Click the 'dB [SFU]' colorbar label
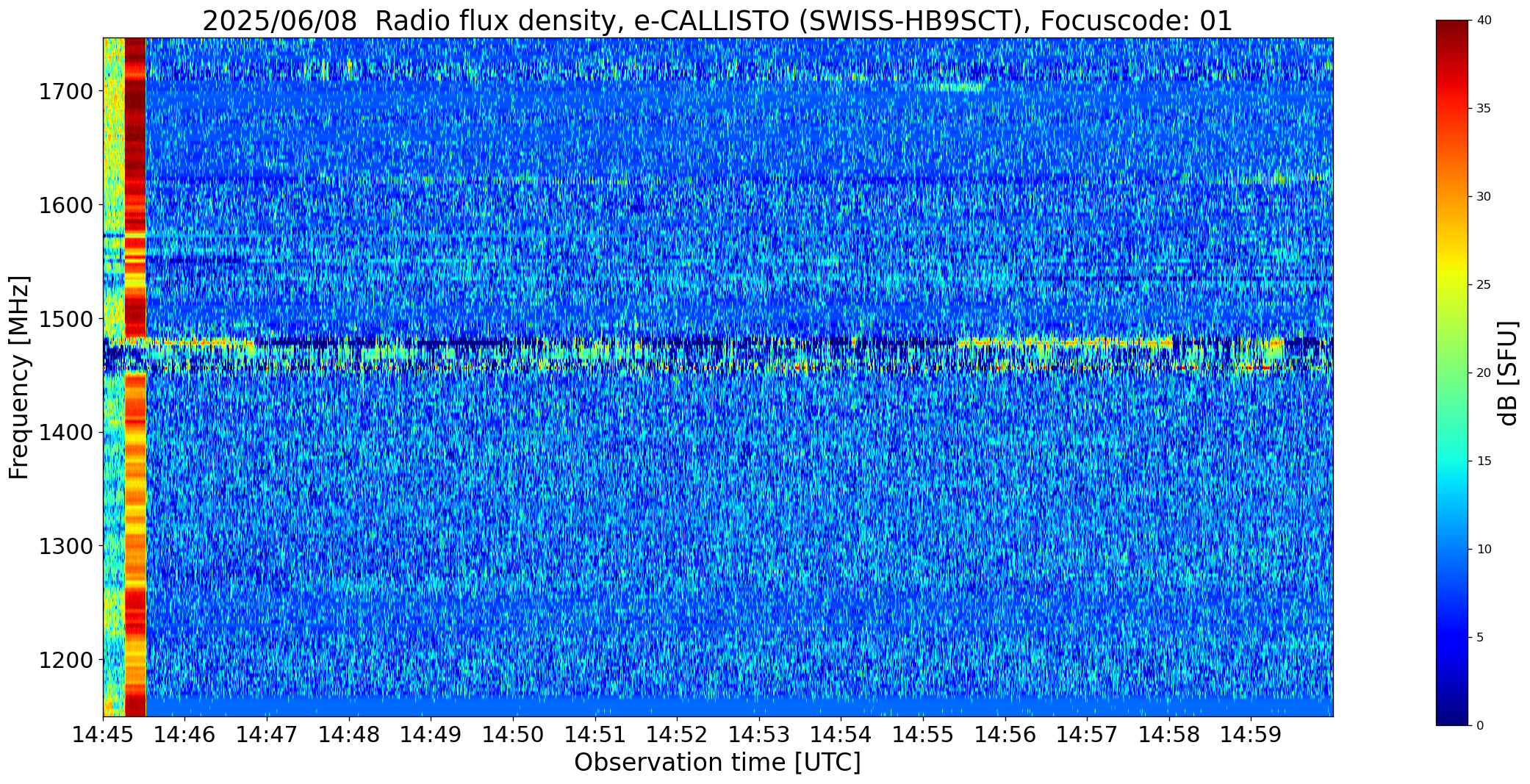The image size is (1530, 784). [1509, 373]
